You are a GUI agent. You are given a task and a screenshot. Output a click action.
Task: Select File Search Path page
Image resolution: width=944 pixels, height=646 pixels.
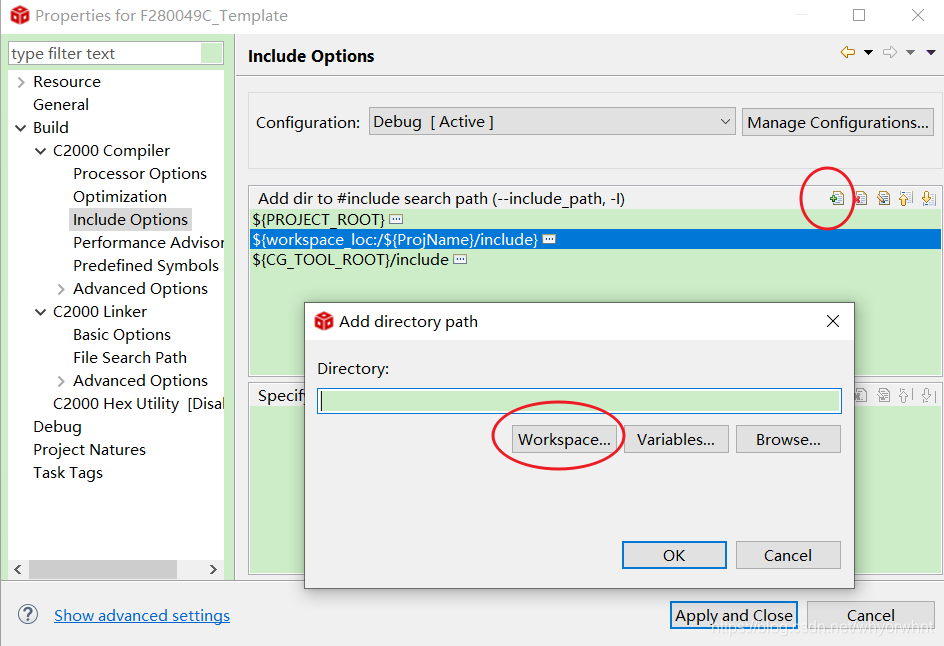pos(129,357)
